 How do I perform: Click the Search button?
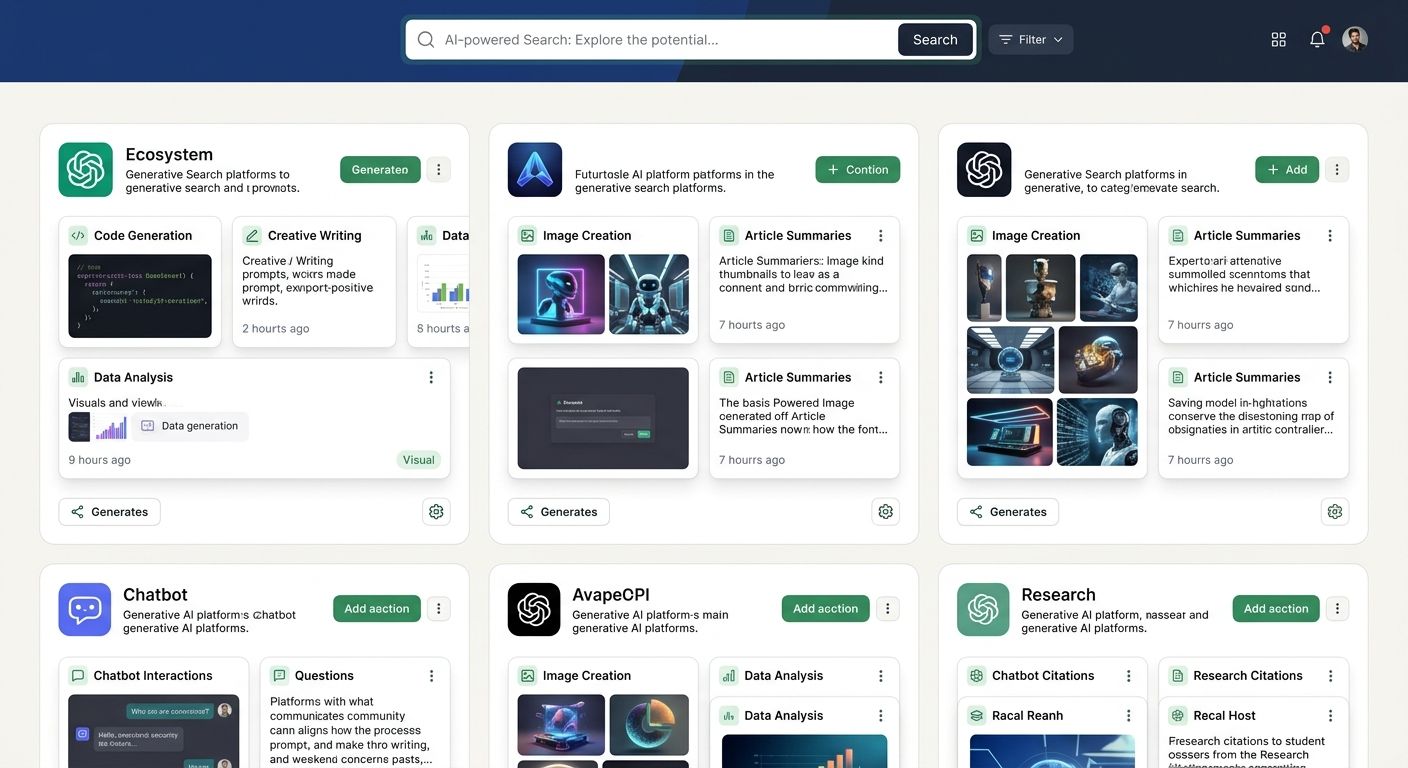coord(934,39)
